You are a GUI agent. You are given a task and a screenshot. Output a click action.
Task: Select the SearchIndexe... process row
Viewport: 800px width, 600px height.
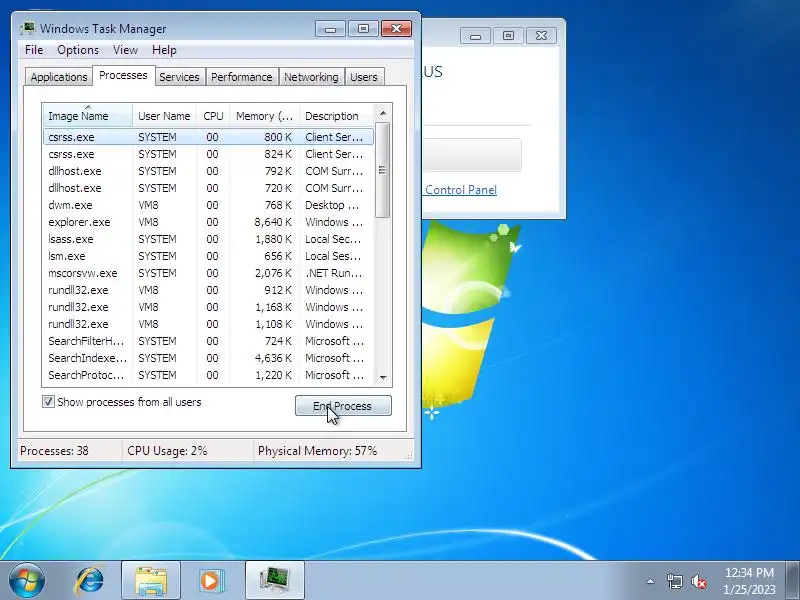(208, 358)
